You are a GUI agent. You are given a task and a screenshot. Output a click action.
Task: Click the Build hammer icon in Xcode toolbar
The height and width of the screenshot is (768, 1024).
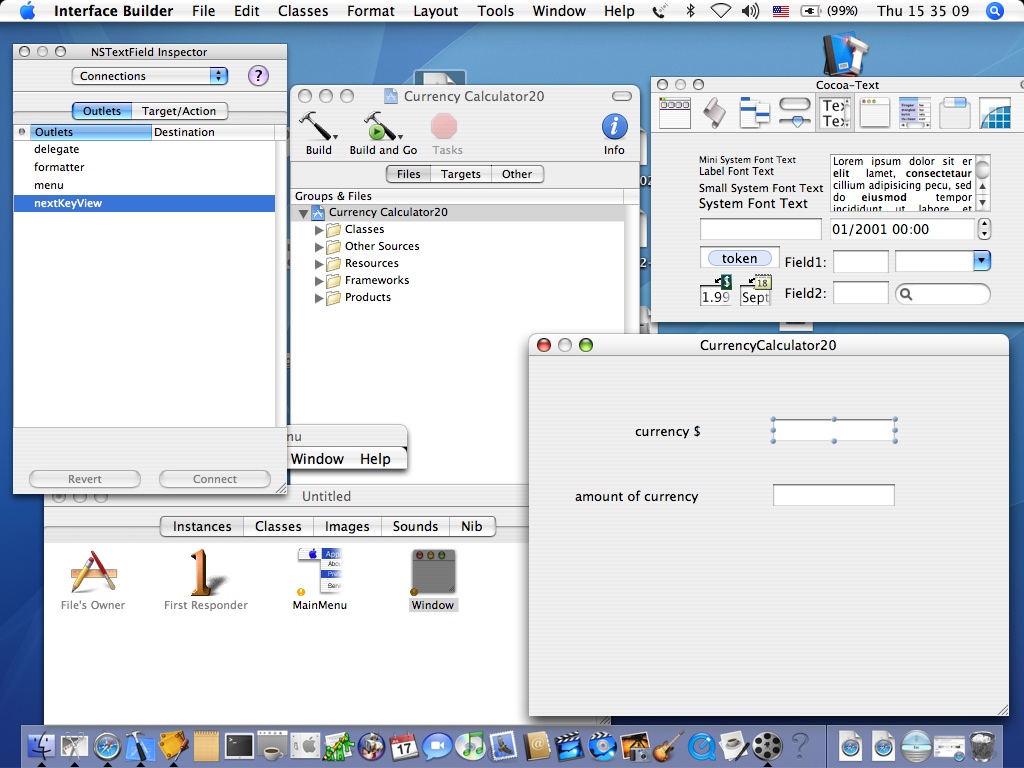318,126
